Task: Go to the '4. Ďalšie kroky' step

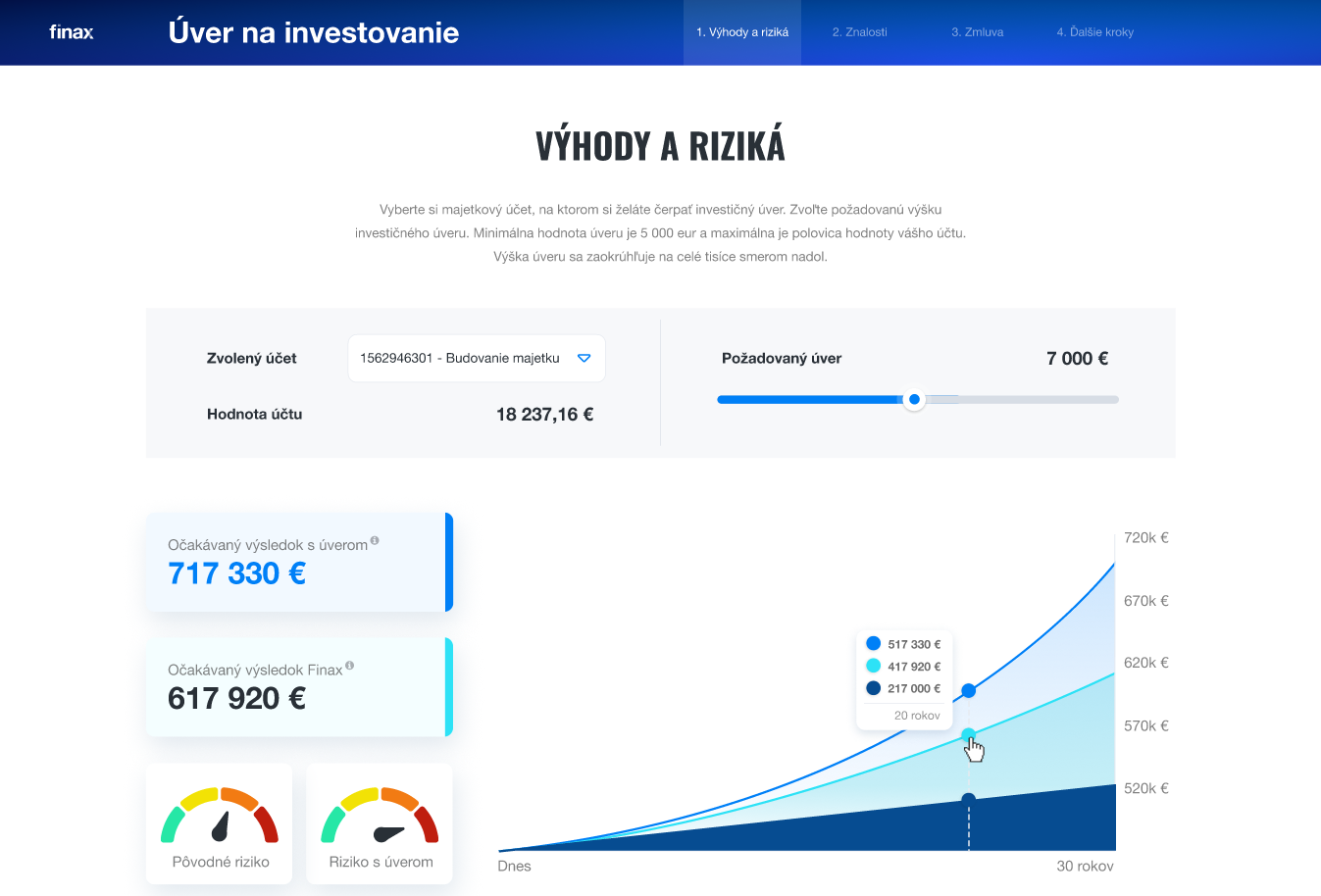Action: pyautogui.click(x=1095, y=32)
